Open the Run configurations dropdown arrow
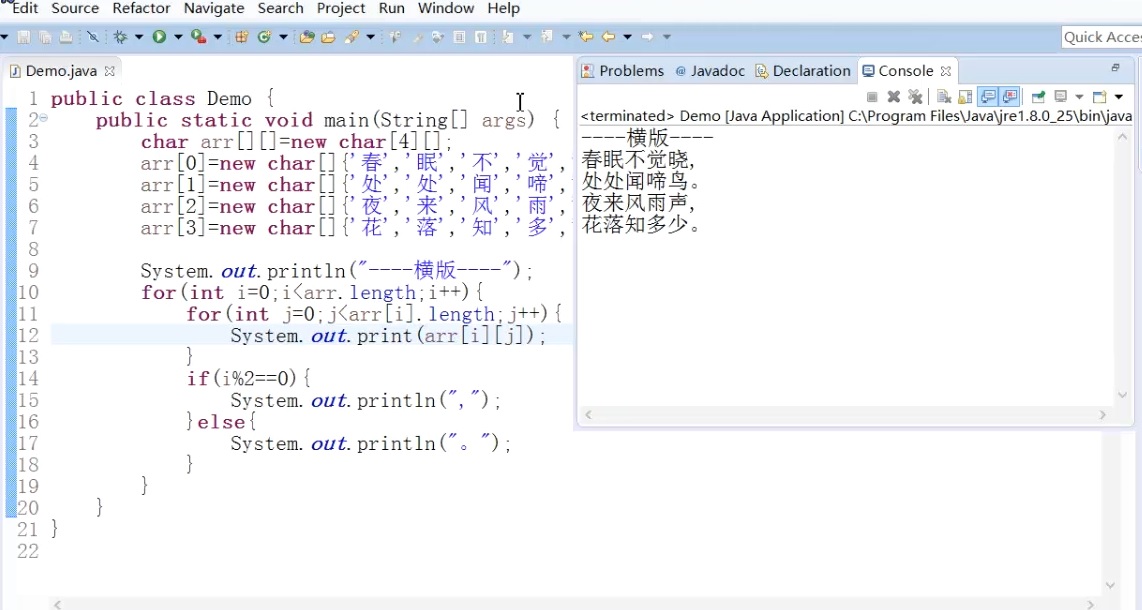Screen dimensions: 1142x610 tap(178, 37)
